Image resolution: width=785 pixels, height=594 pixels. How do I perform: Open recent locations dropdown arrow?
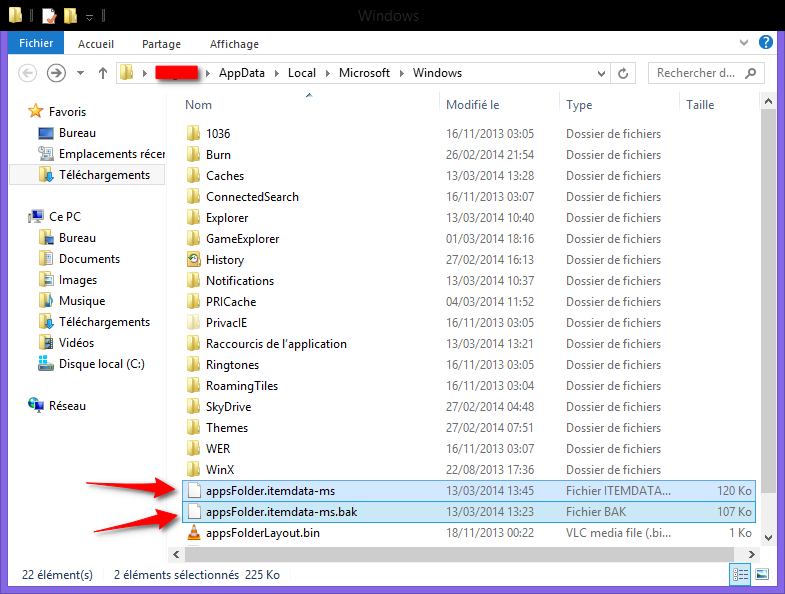80,73
